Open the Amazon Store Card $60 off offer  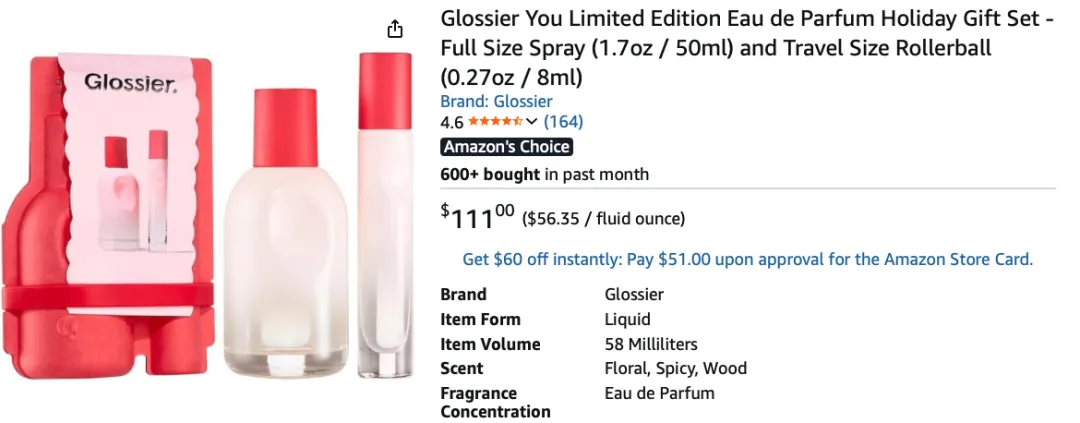point(747,259)
